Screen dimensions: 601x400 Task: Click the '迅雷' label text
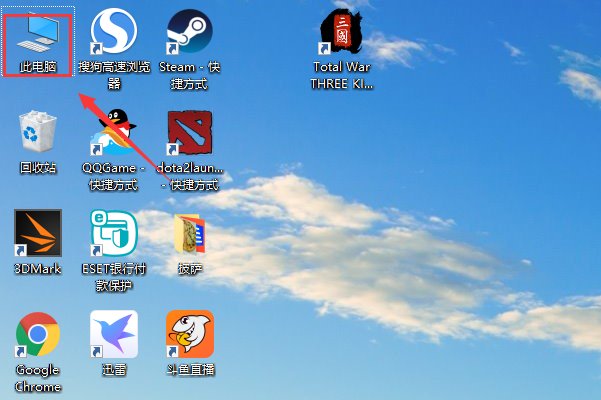click(x=114, y=369)
